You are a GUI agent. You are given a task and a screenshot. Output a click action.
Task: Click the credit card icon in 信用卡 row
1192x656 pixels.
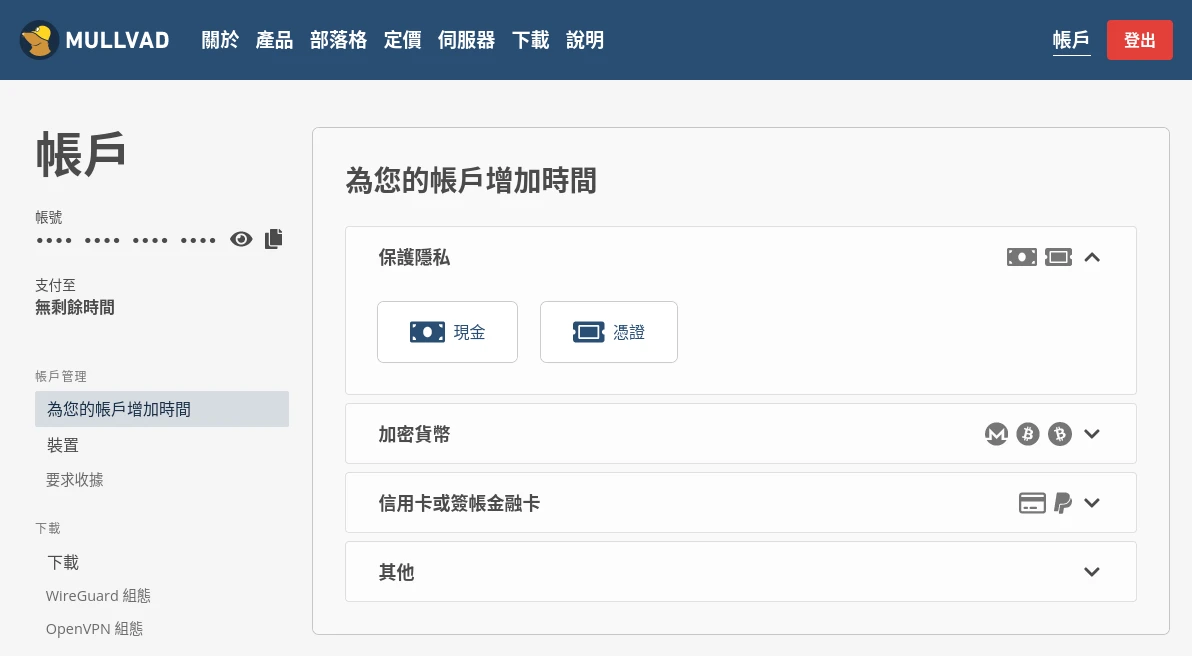(x=1032, y=503)
